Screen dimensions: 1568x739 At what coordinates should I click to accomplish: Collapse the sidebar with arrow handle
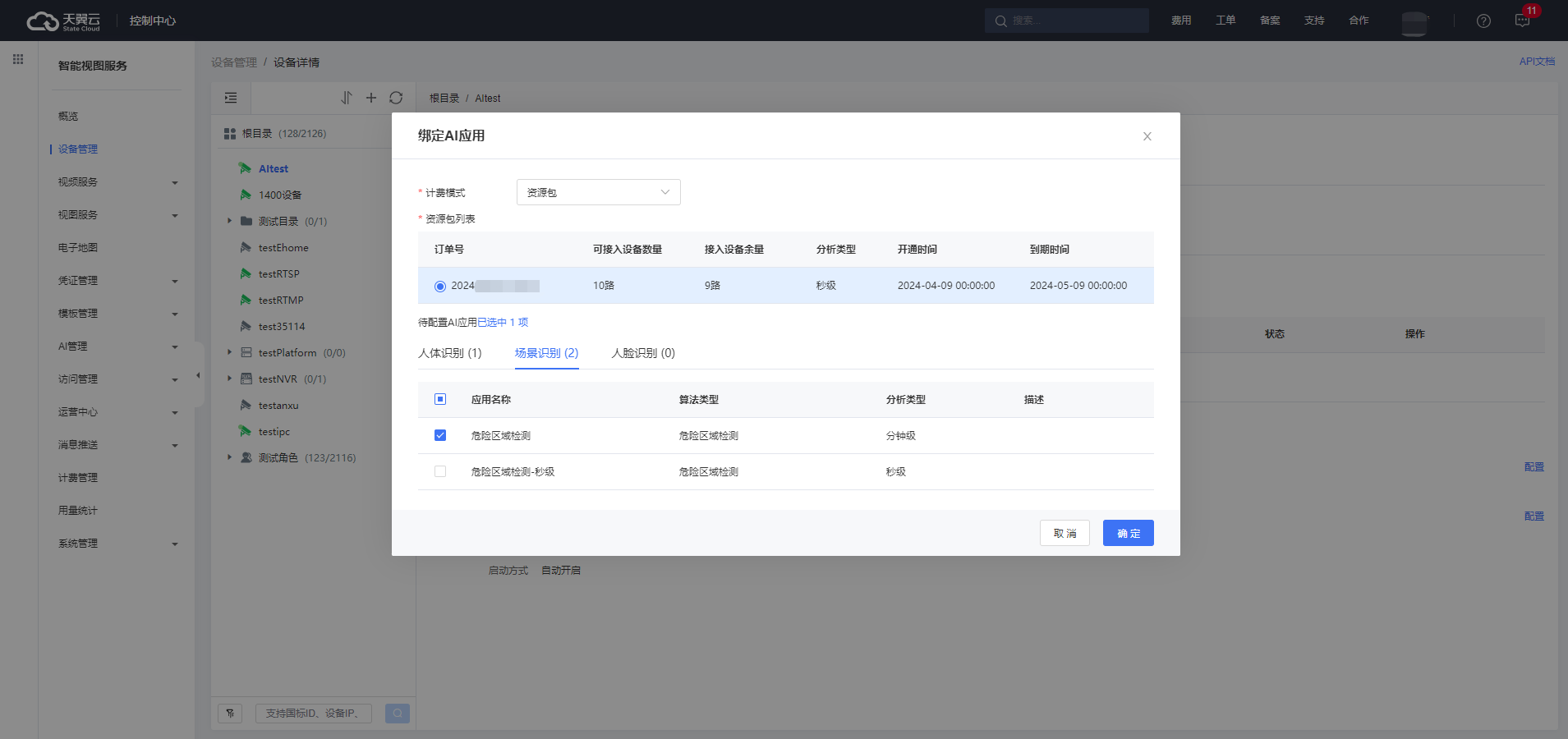click(198, 375)
